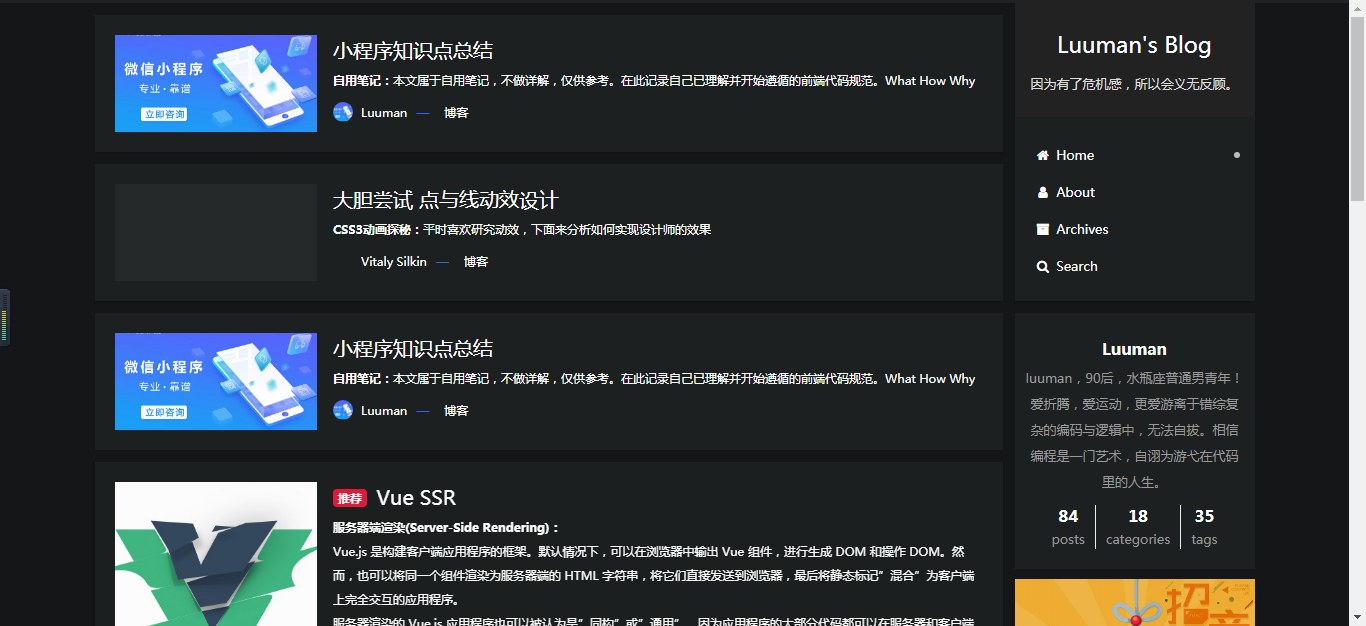The image size is (1366, 626).
Task: Click the About person icon
Action: [1043, 192]
